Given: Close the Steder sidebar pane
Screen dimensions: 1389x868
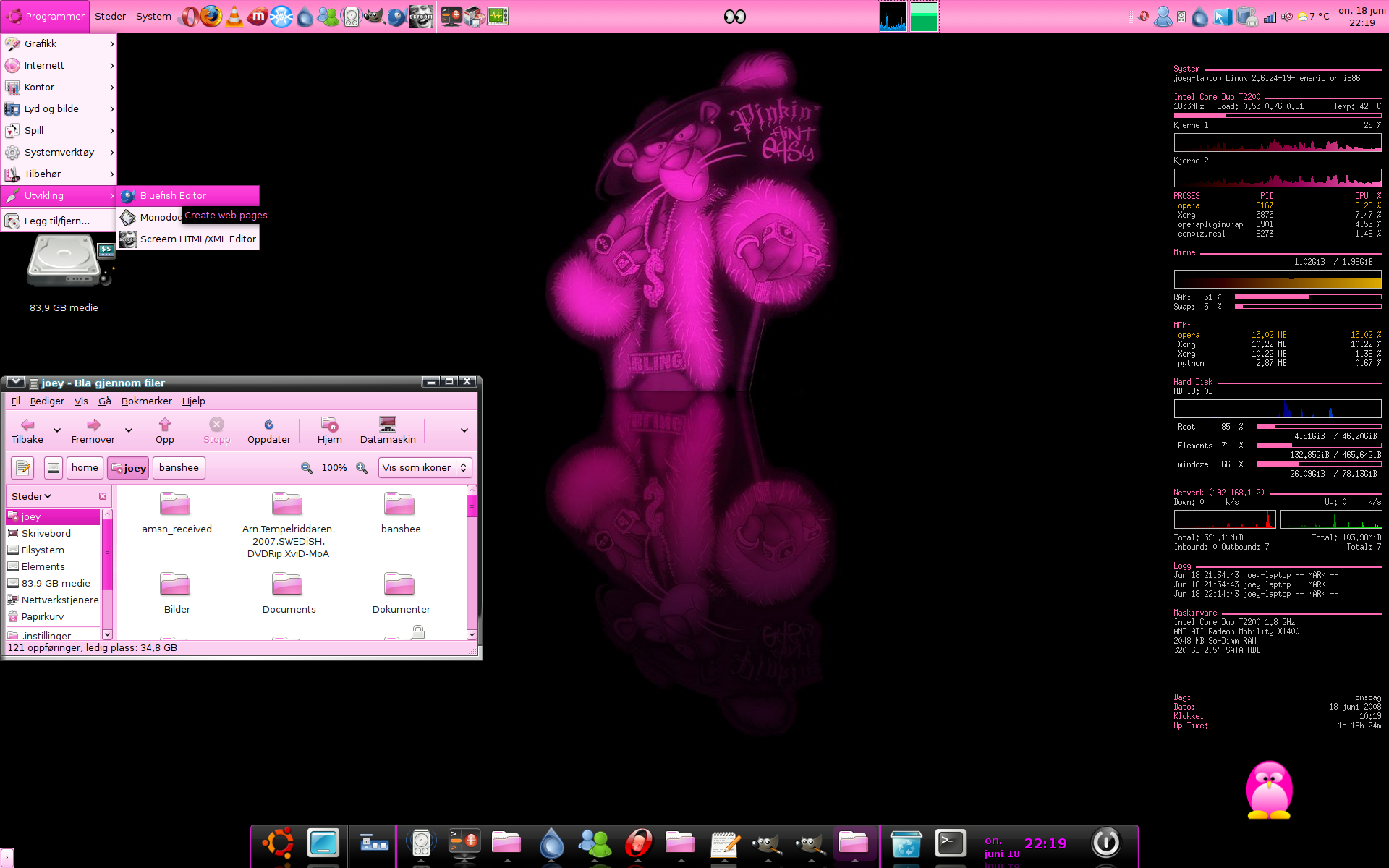Looking at the screenshot, I should coord(103,496).
